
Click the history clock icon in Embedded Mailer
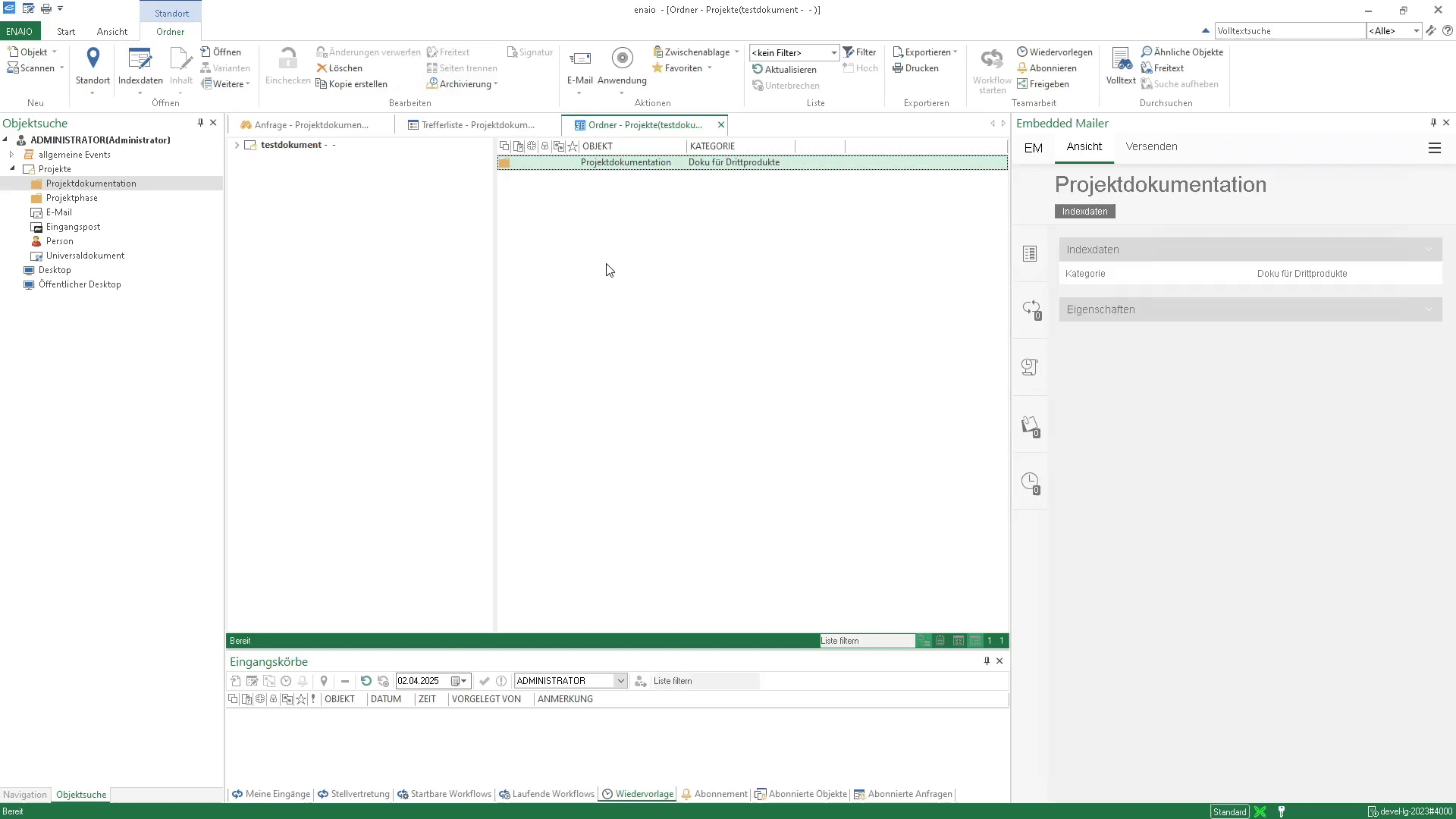click(1031, 482)
